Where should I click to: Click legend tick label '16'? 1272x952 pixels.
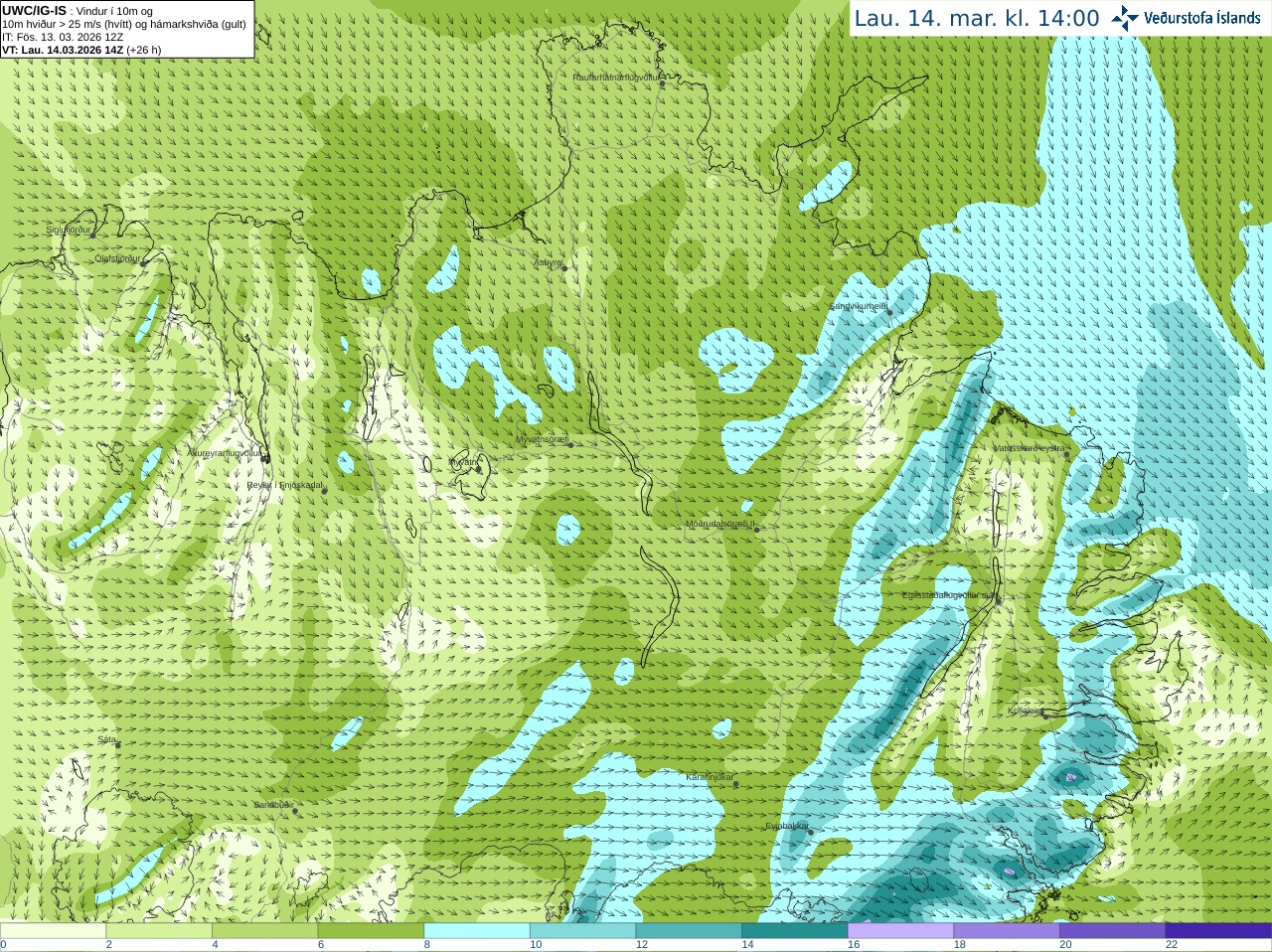(854, 945)
